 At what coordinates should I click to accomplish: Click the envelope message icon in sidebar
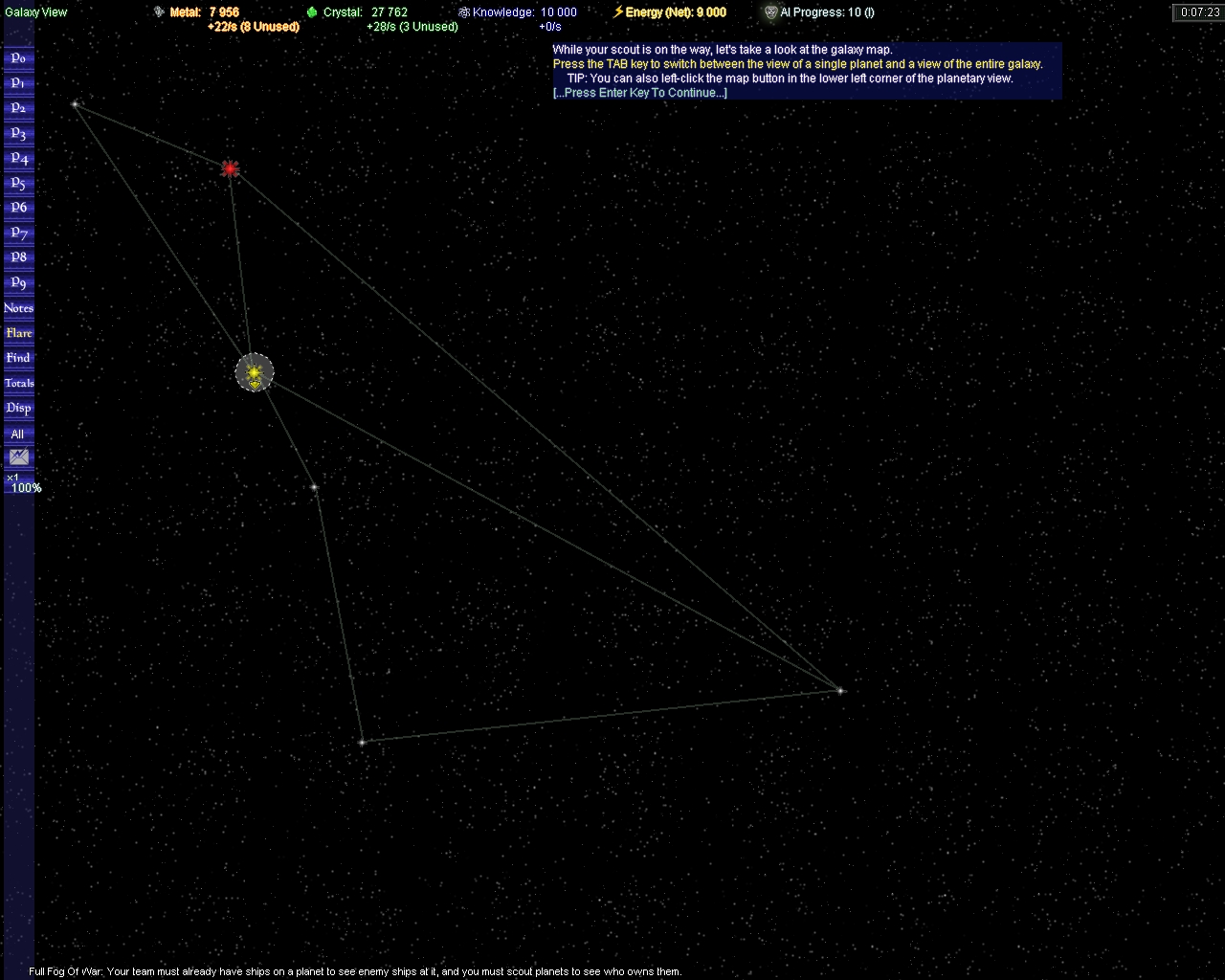click(x=18, y=457)
